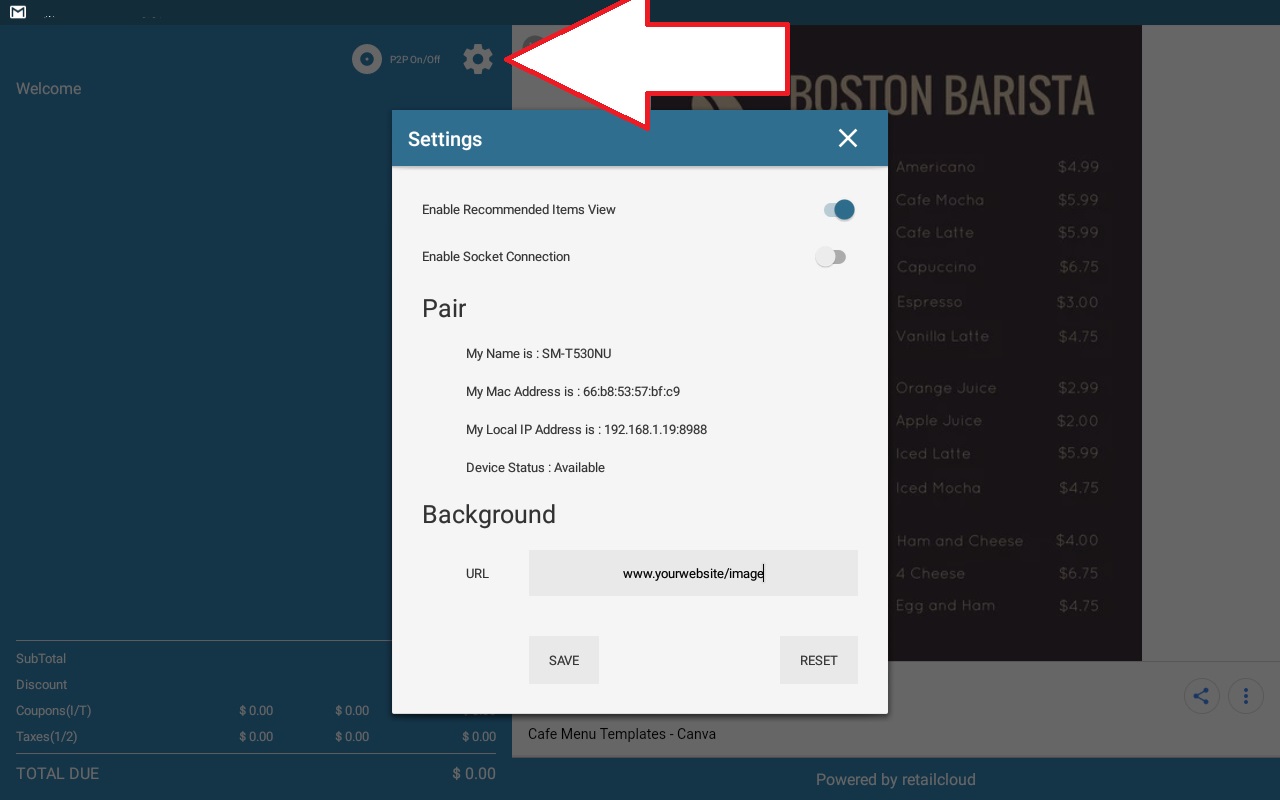The image size is (1280, 800).
Task: Disable Recommended Items View switch
Action: tap(839, 209)
